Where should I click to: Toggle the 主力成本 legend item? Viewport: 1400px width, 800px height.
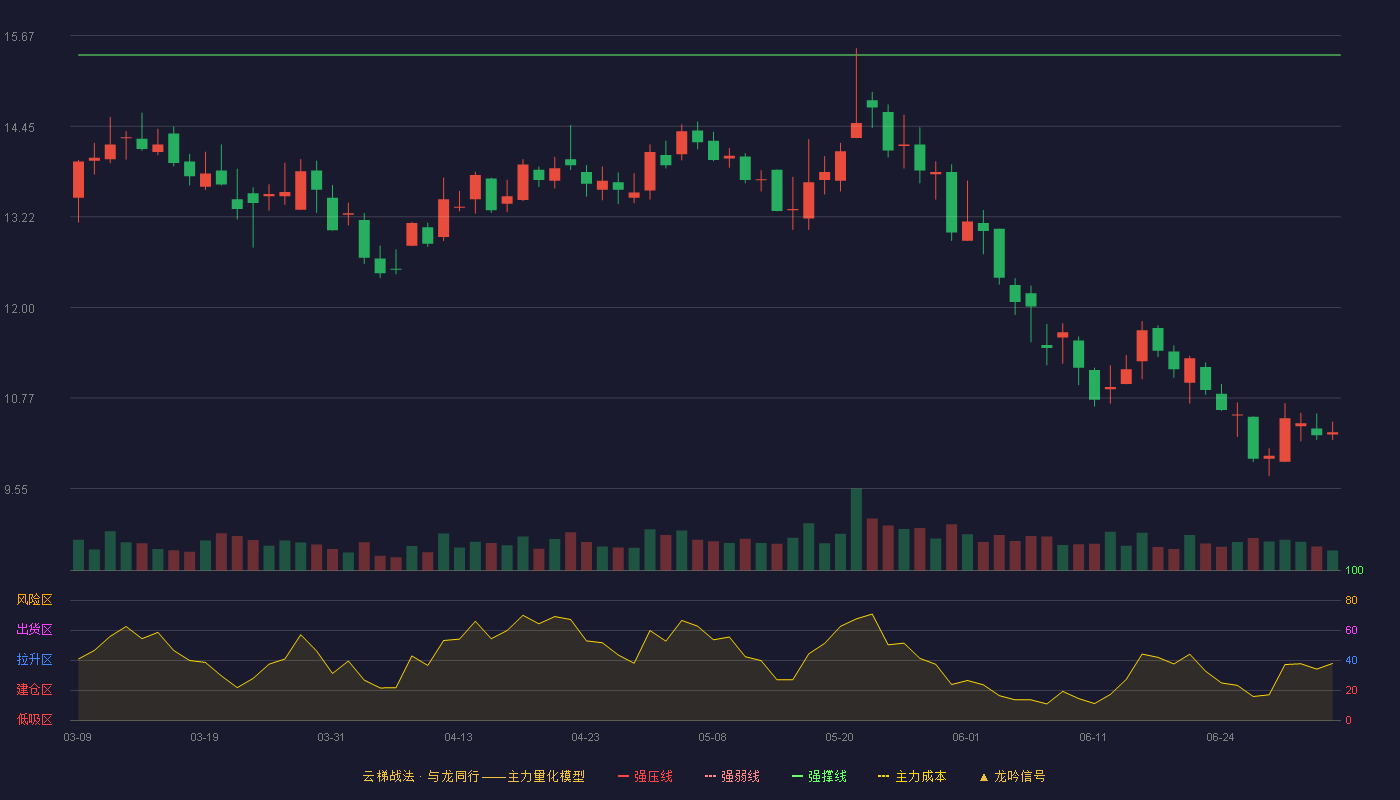click(912, 776)
